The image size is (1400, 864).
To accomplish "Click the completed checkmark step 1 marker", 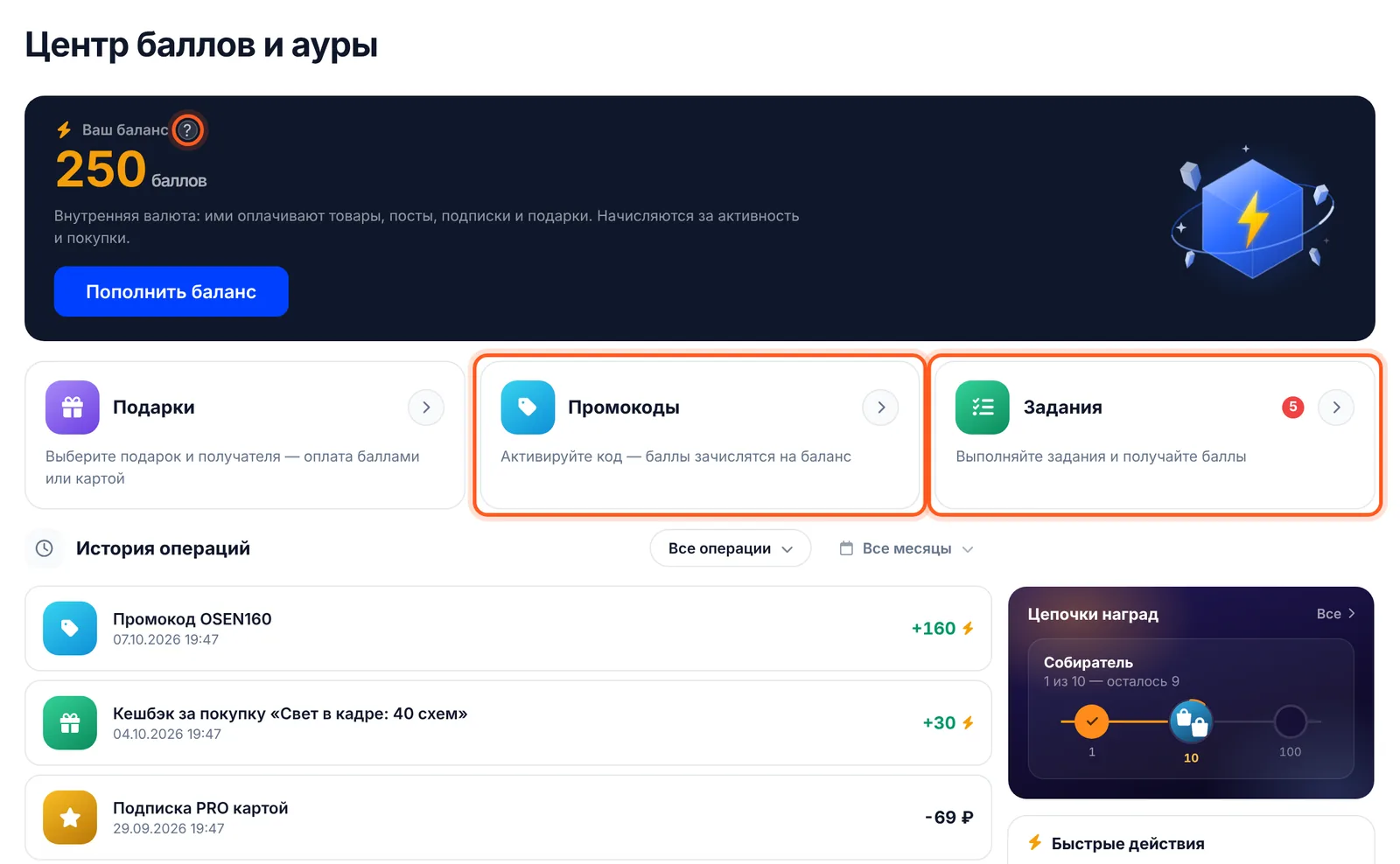I will point(1092,721).
